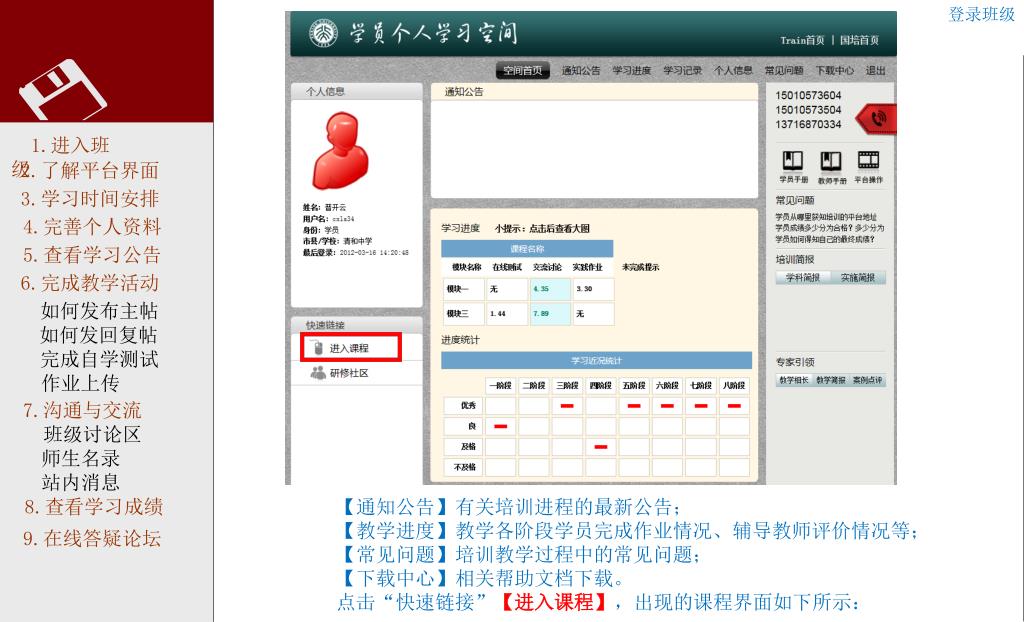Click the 登录班级 link at top right
The width and height of the screenshot is (1024, 622).
982,14
